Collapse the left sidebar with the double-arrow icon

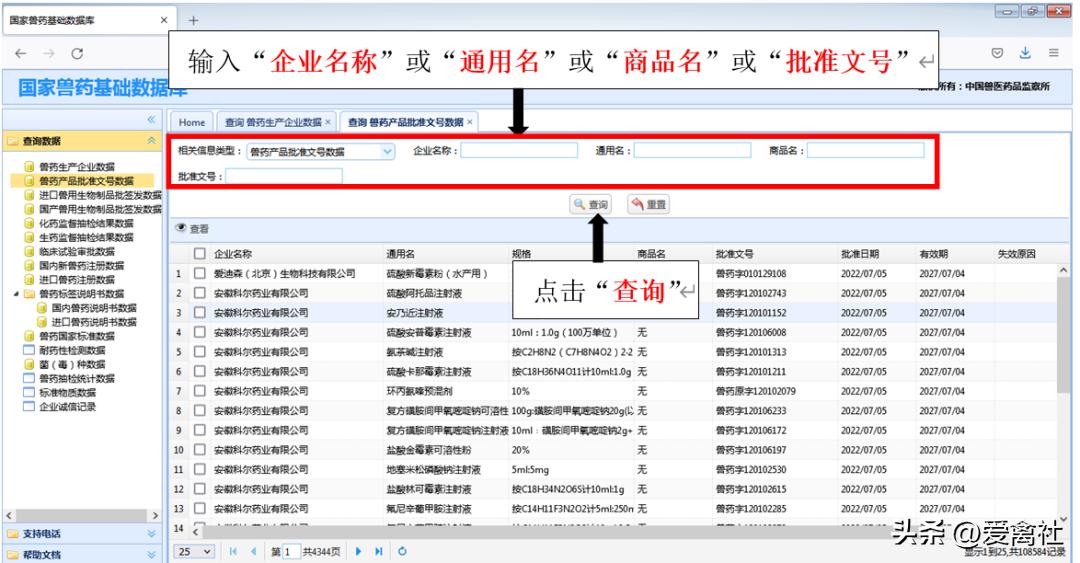tap(151, 120)
